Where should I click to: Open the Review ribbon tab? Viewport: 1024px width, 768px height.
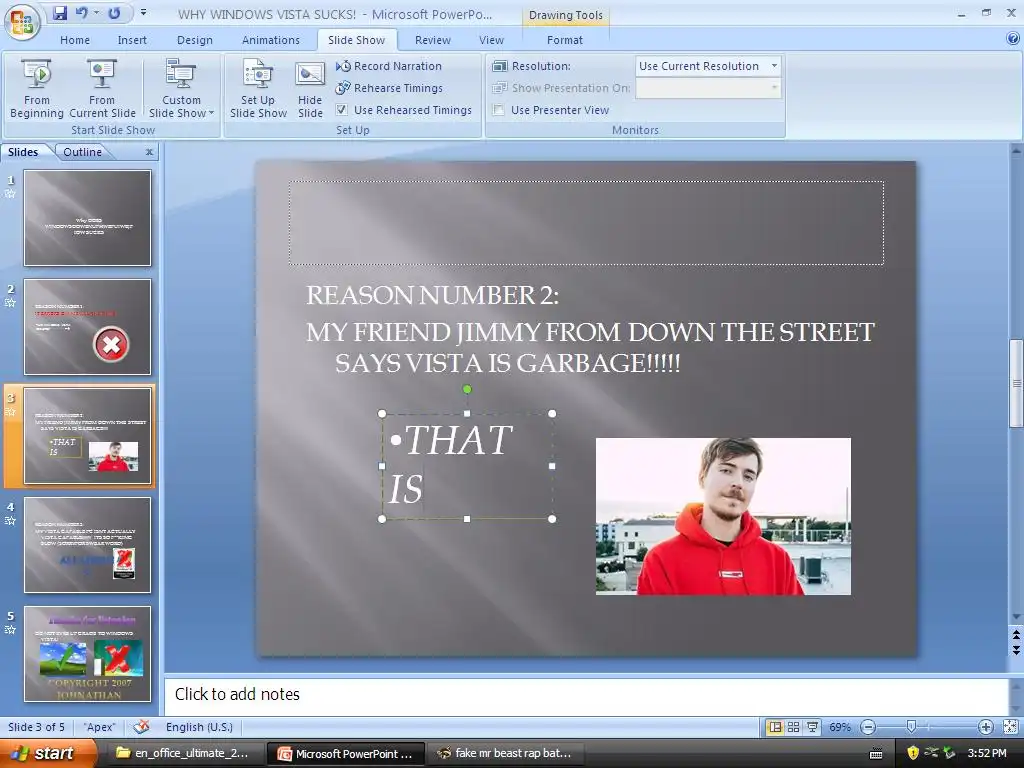432,40
